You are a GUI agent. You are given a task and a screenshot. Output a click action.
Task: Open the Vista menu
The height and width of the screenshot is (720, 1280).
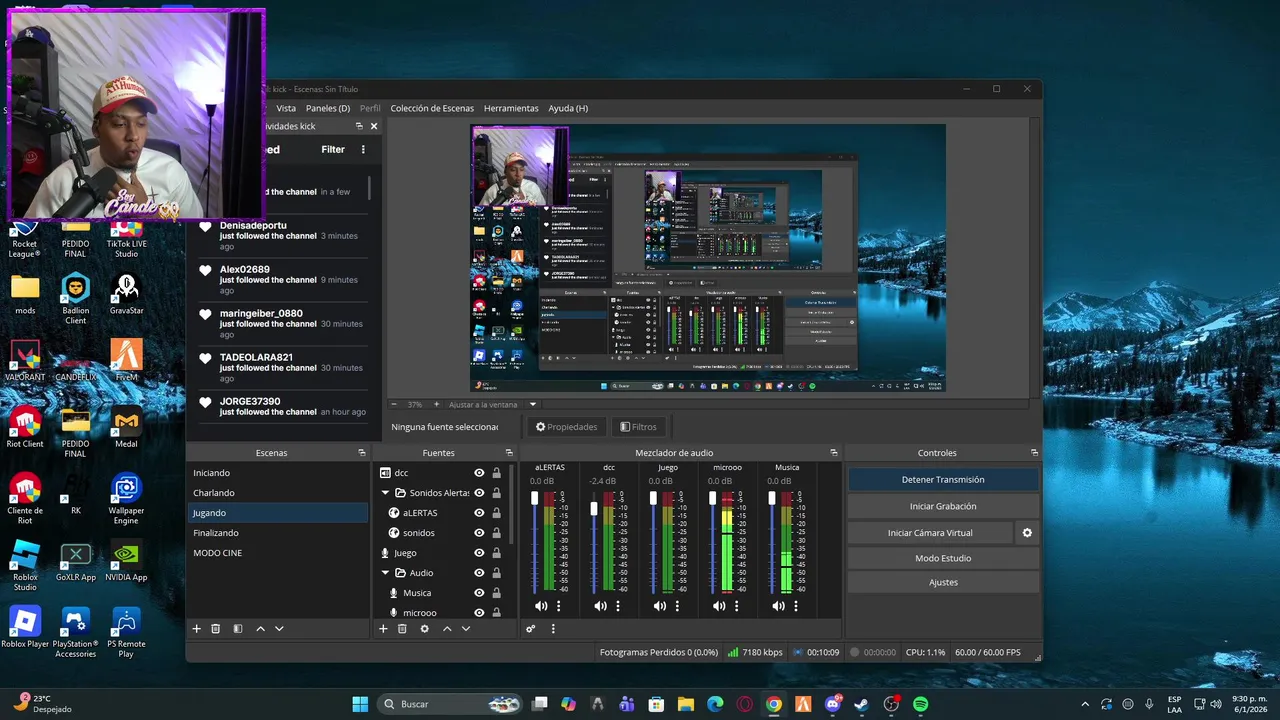click(286, 108)
